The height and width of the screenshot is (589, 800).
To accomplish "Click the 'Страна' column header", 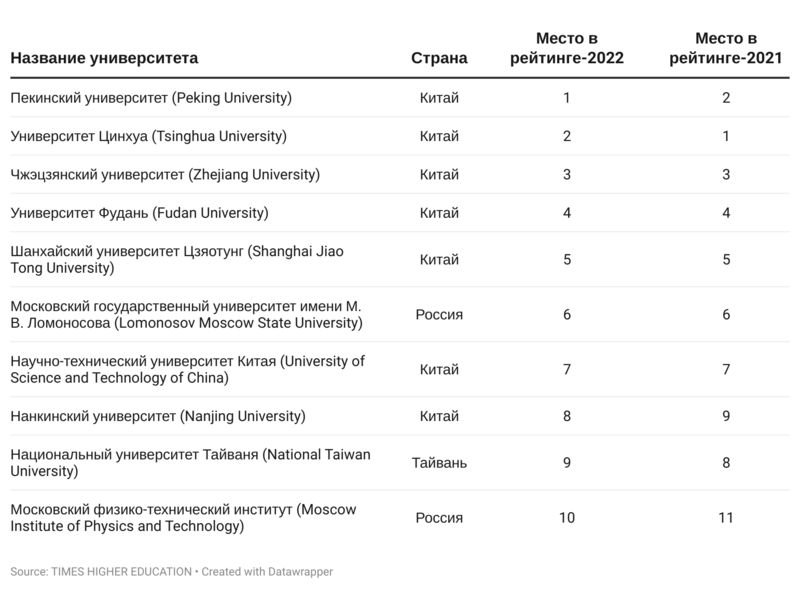I will [x=439, y=58].
